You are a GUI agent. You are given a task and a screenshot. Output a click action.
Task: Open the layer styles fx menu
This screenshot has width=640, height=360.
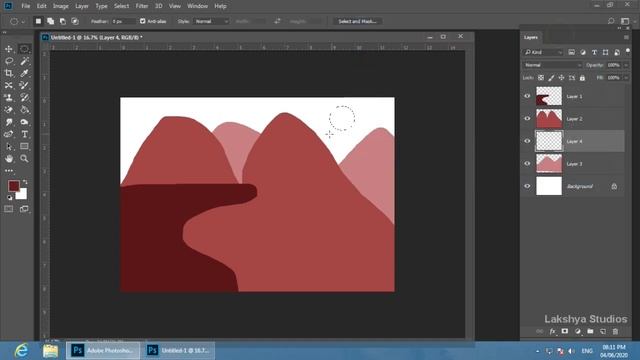552,331
